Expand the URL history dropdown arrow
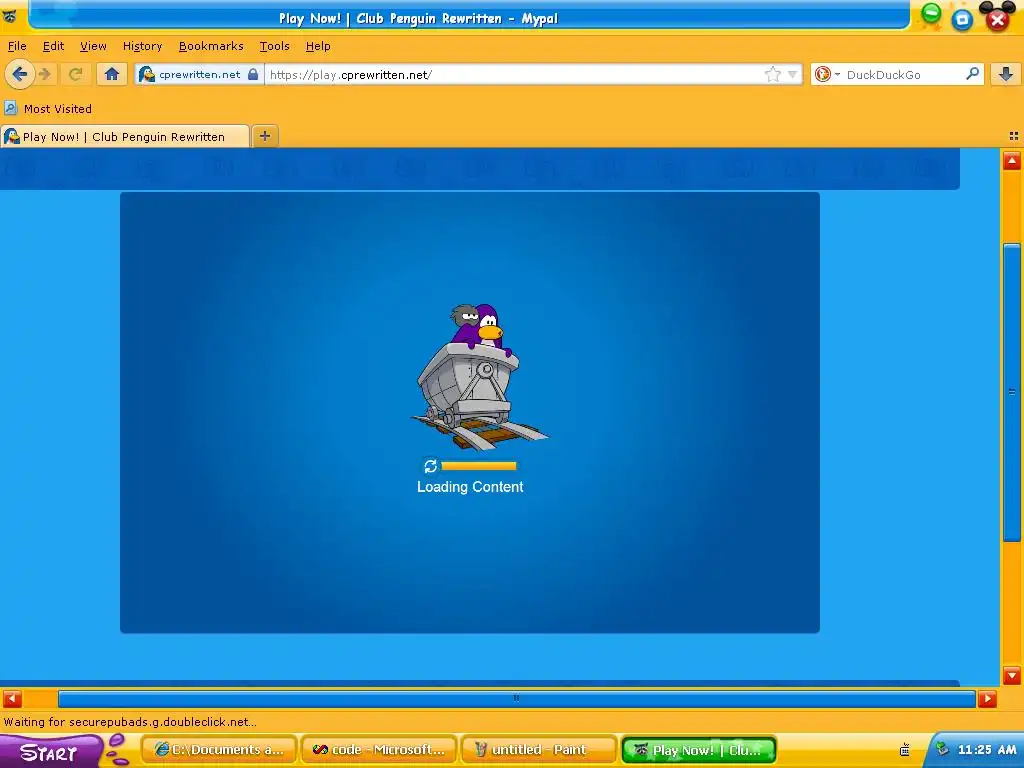The height and width of the screenshot is (768, 1024). coord(792,74)
